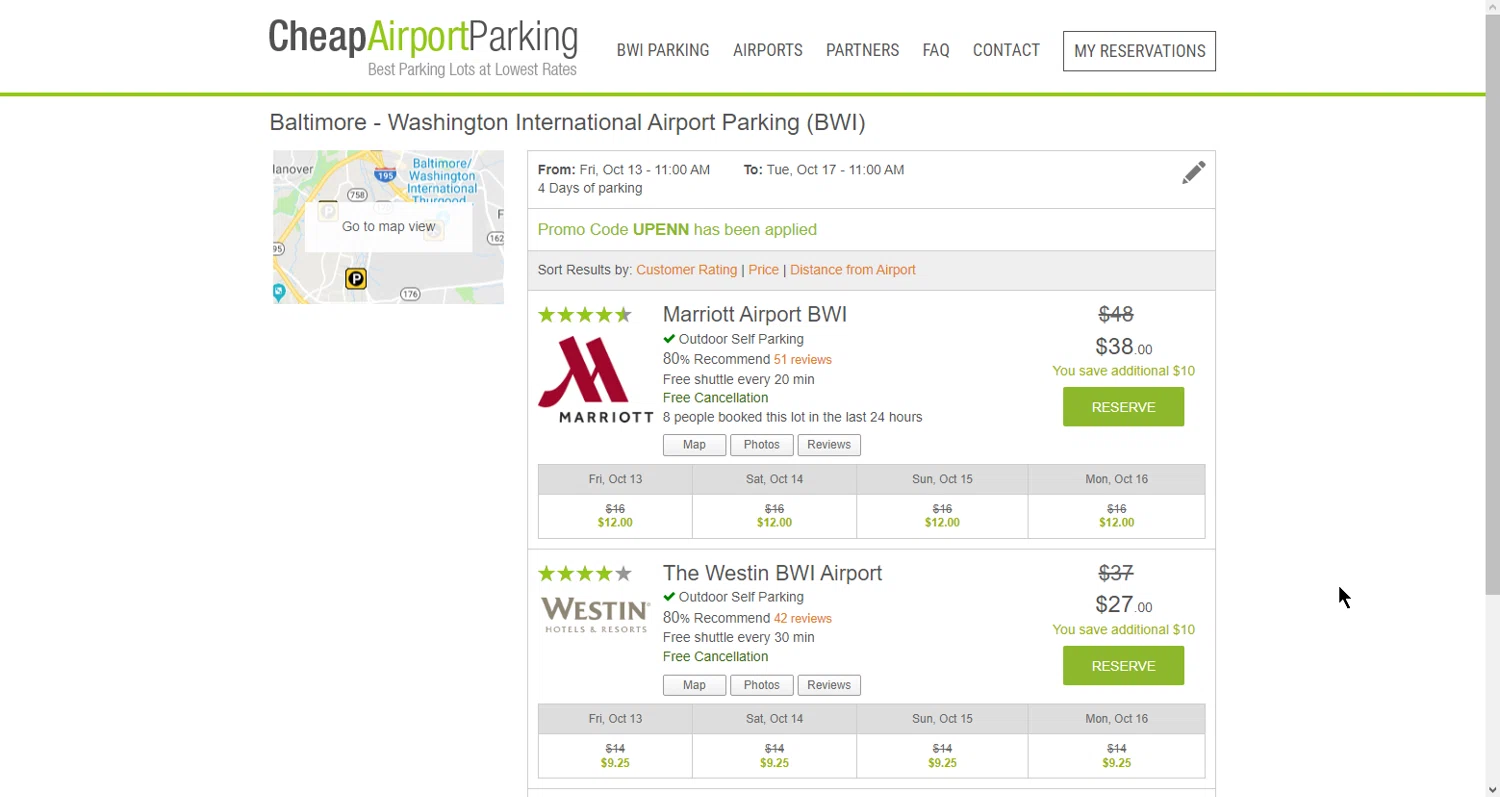The image size is (1500, 797).
Task: Open the FAQ menu item
Action: pyautogui.click(x=936, y=50)
